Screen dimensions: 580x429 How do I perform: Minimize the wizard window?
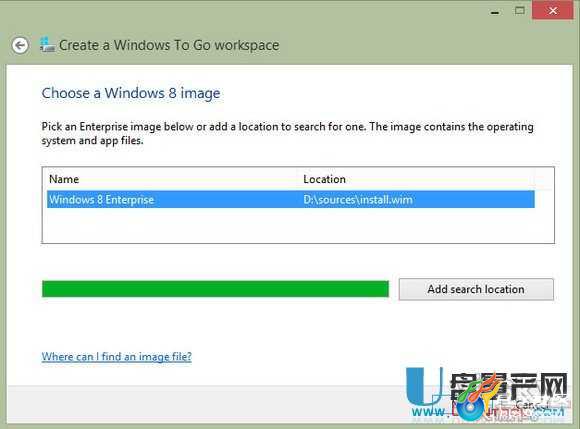[x=495, y=13]
